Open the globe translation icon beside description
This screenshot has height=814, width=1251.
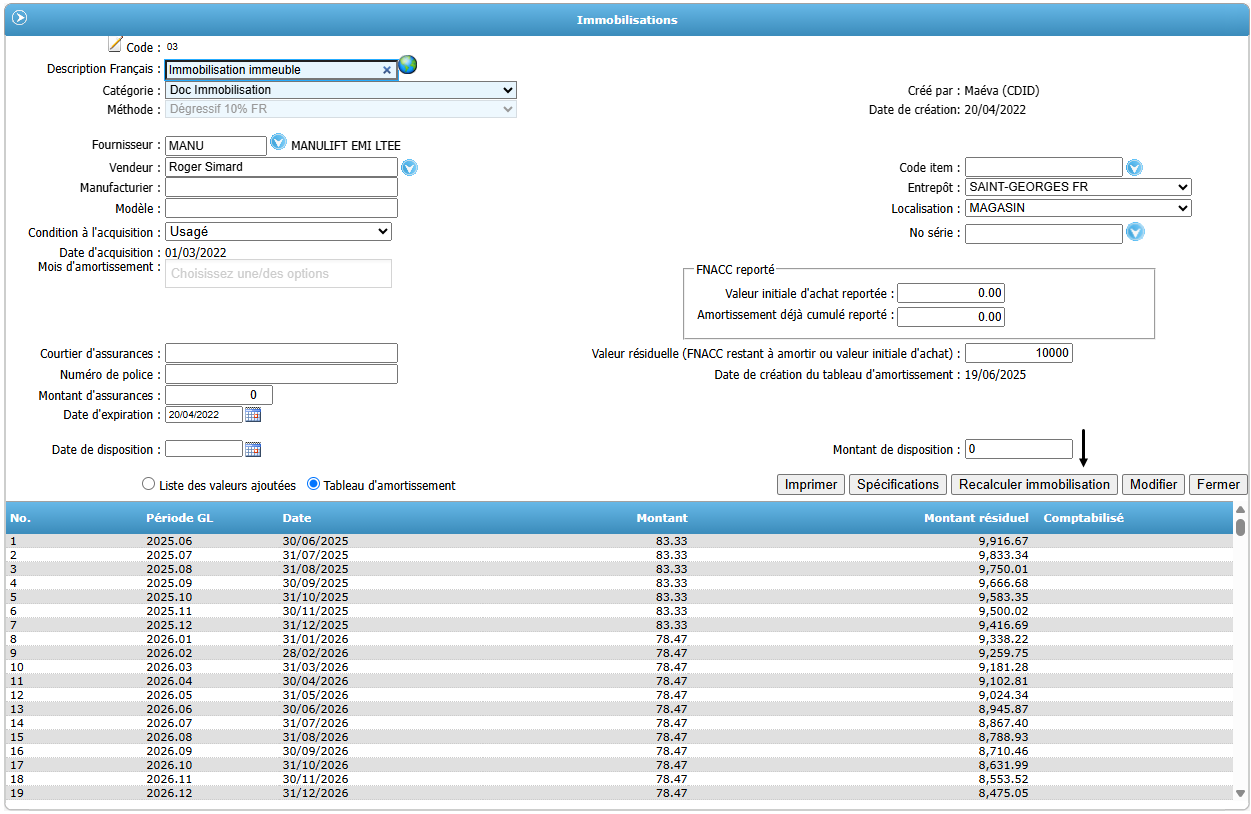click(408, 65)
